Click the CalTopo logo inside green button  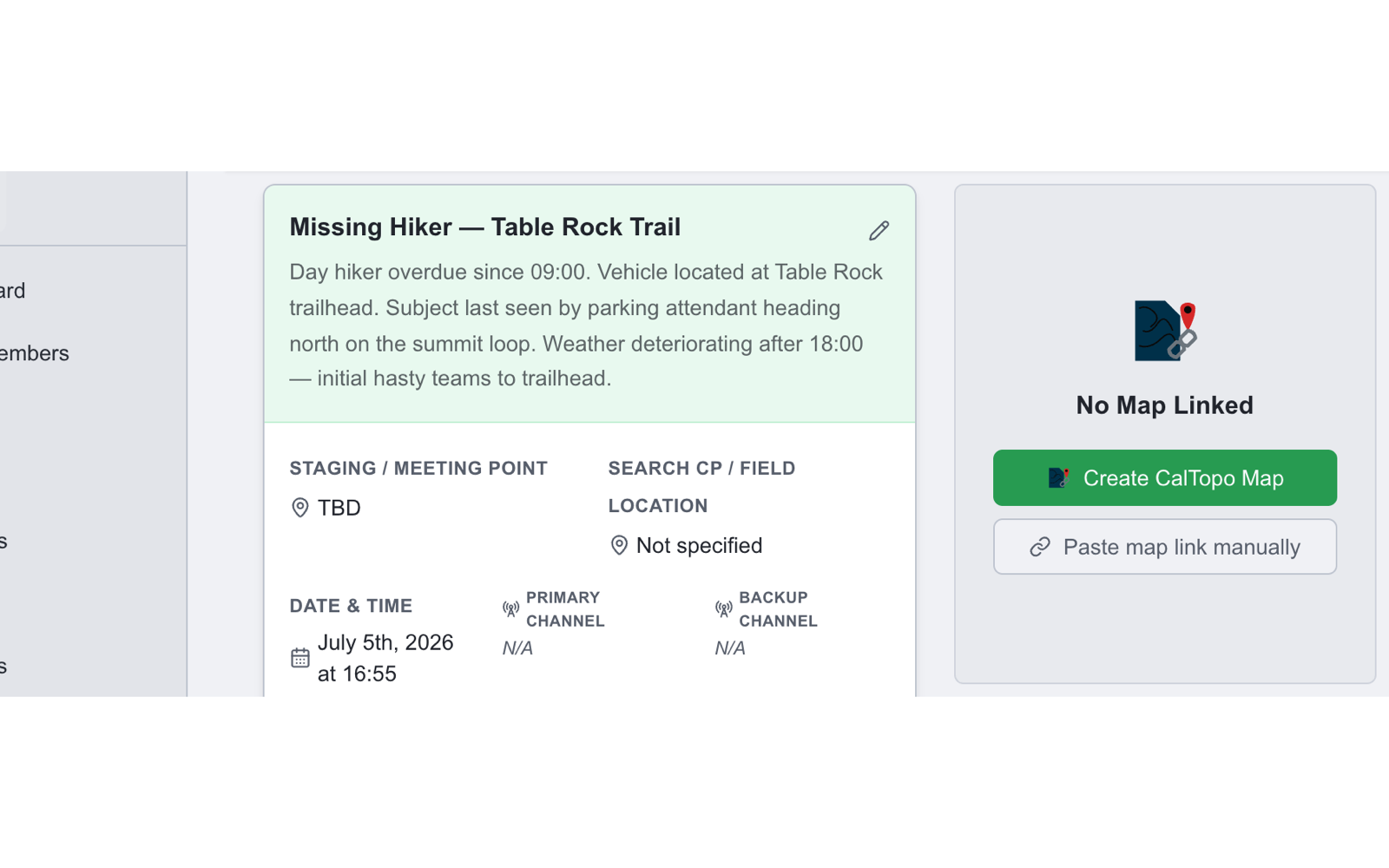coord(1058,478)
